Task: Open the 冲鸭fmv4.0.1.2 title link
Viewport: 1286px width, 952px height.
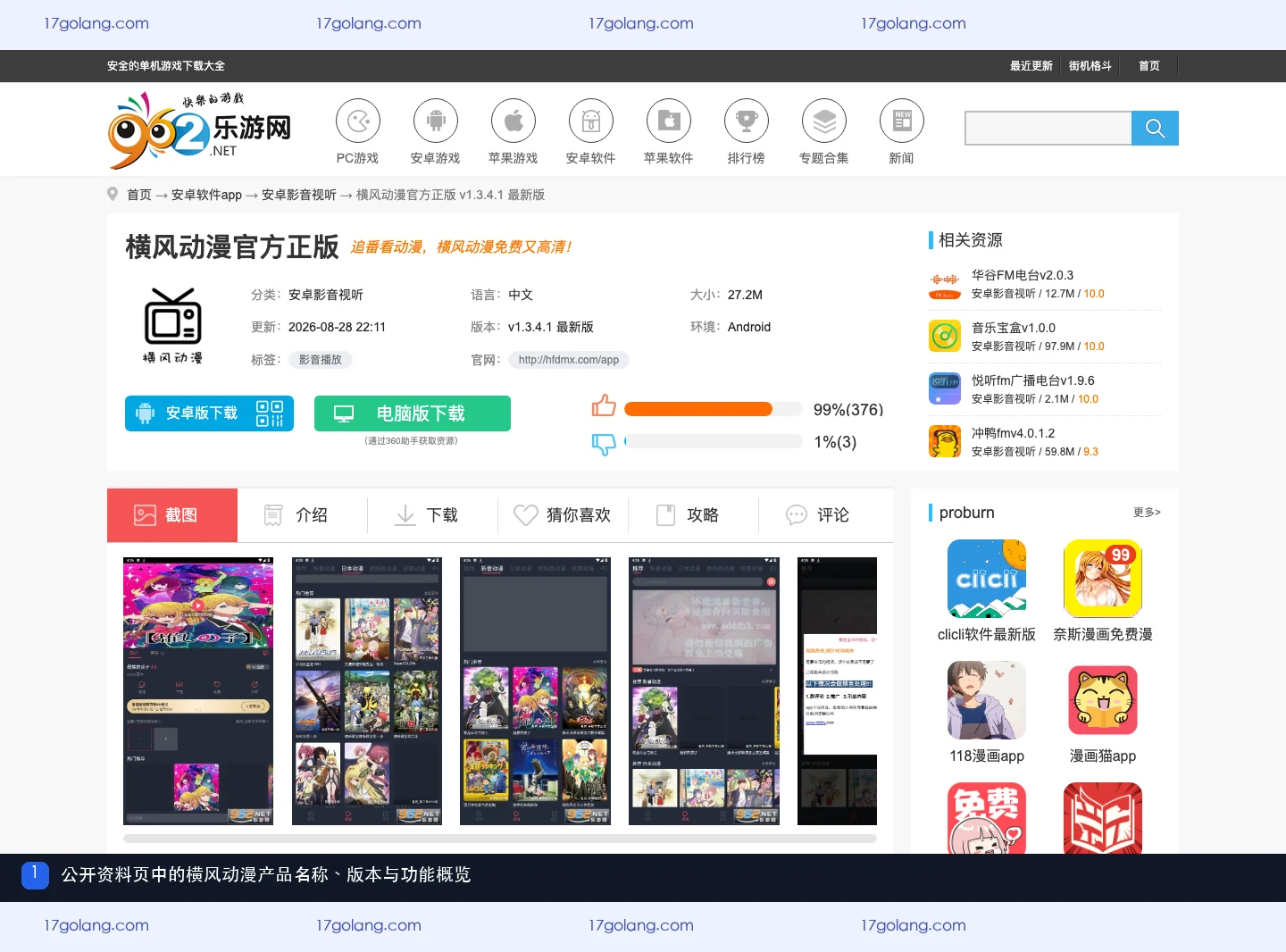Action: click(1014, 433)
